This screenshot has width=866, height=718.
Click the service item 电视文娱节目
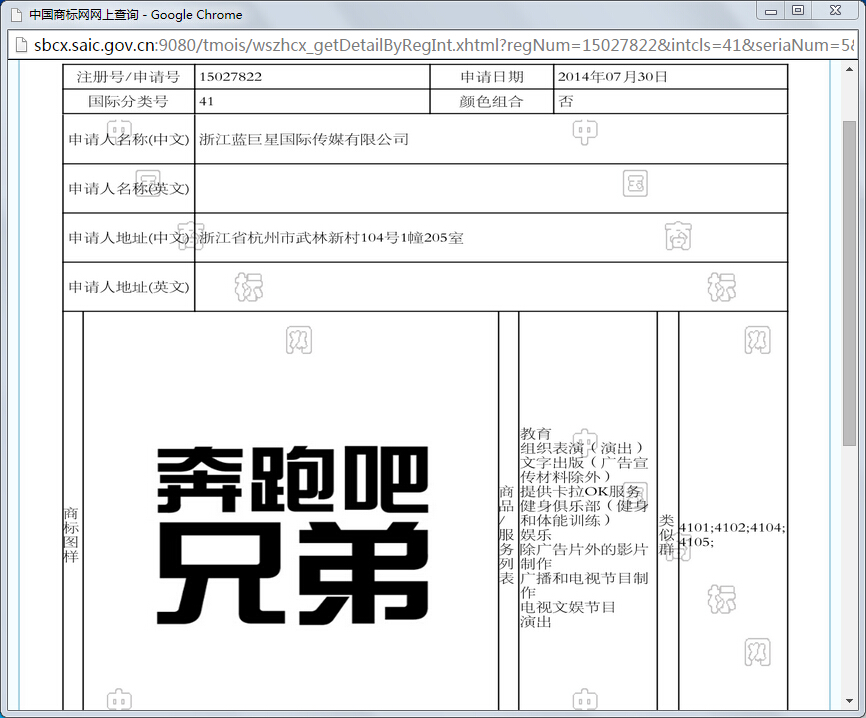pos(568,607)
